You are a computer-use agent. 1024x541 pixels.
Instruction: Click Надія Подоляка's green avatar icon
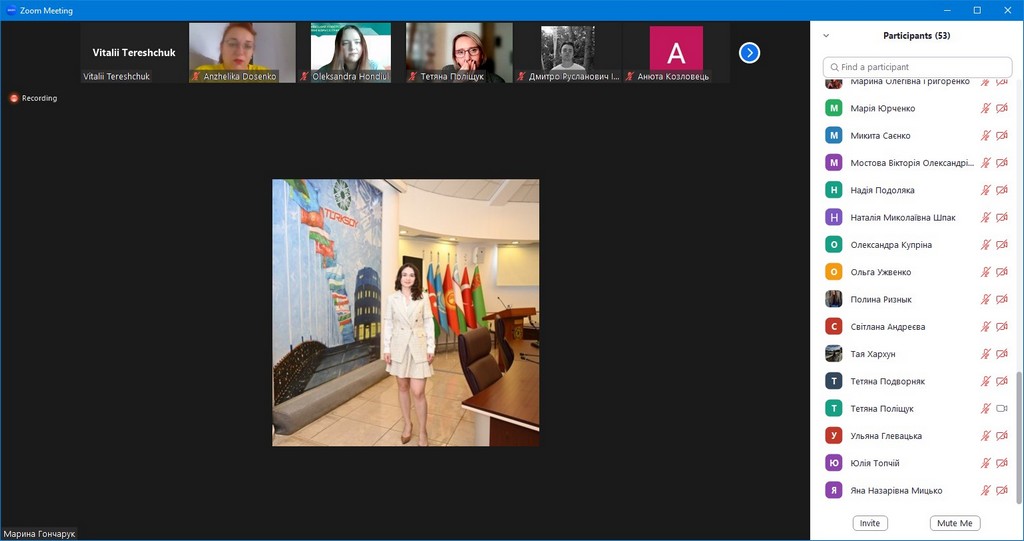pyautogui.click(x=833, y=190)
